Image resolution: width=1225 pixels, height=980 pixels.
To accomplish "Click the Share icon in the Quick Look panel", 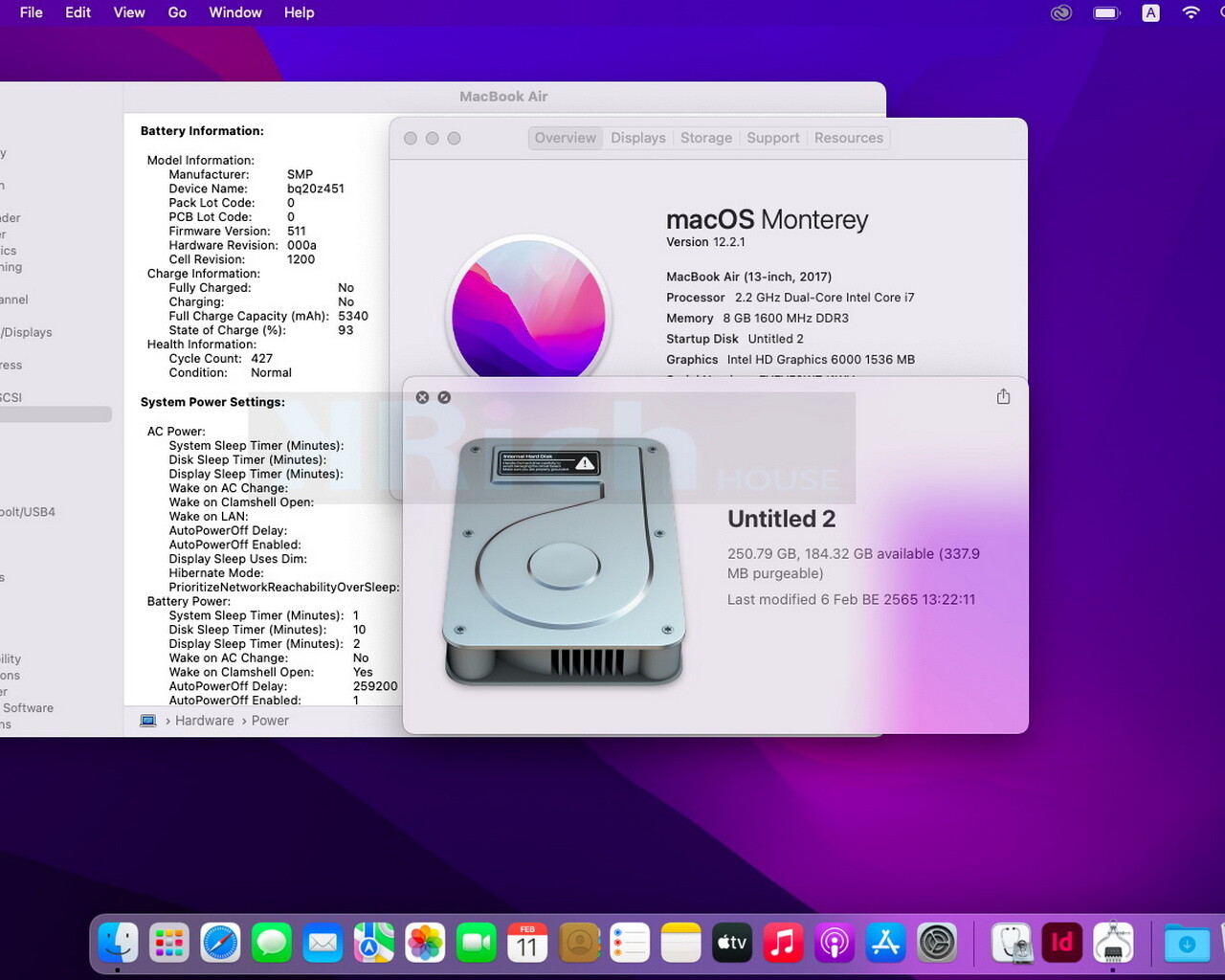I will tap(1003, 396).
